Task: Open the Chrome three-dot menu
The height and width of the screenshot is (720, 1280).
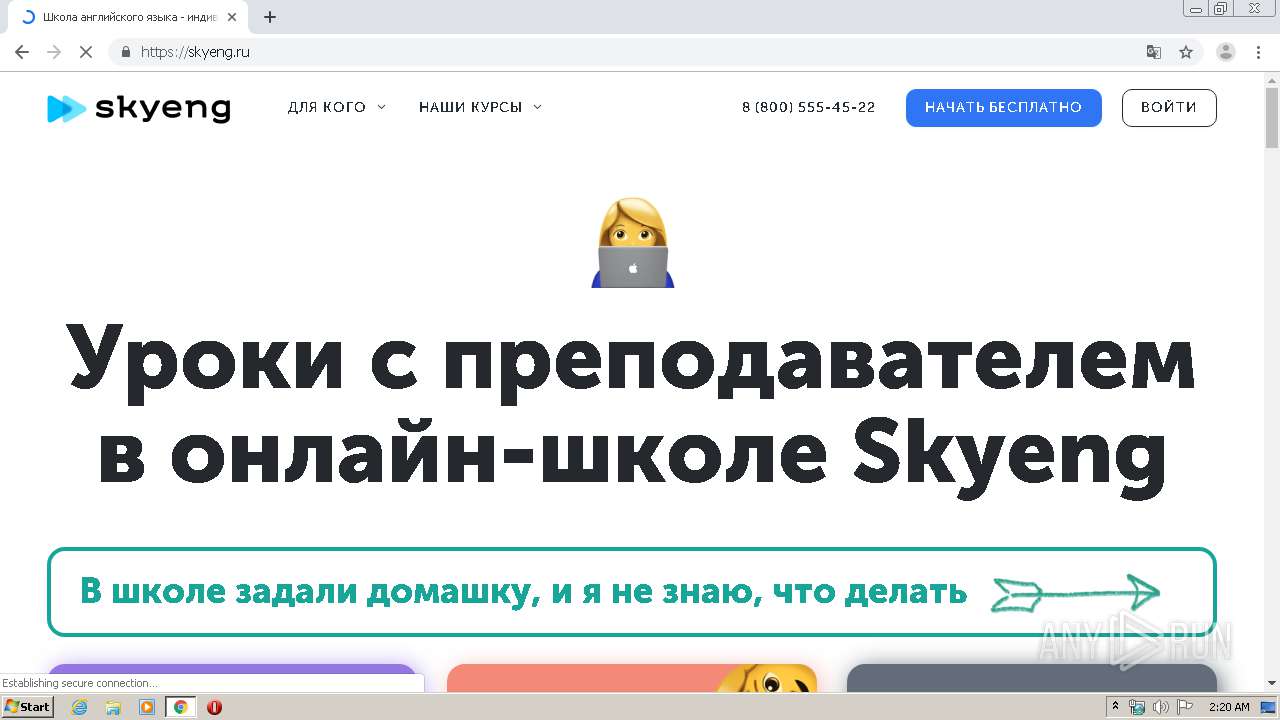Action: pos(1258,52)
